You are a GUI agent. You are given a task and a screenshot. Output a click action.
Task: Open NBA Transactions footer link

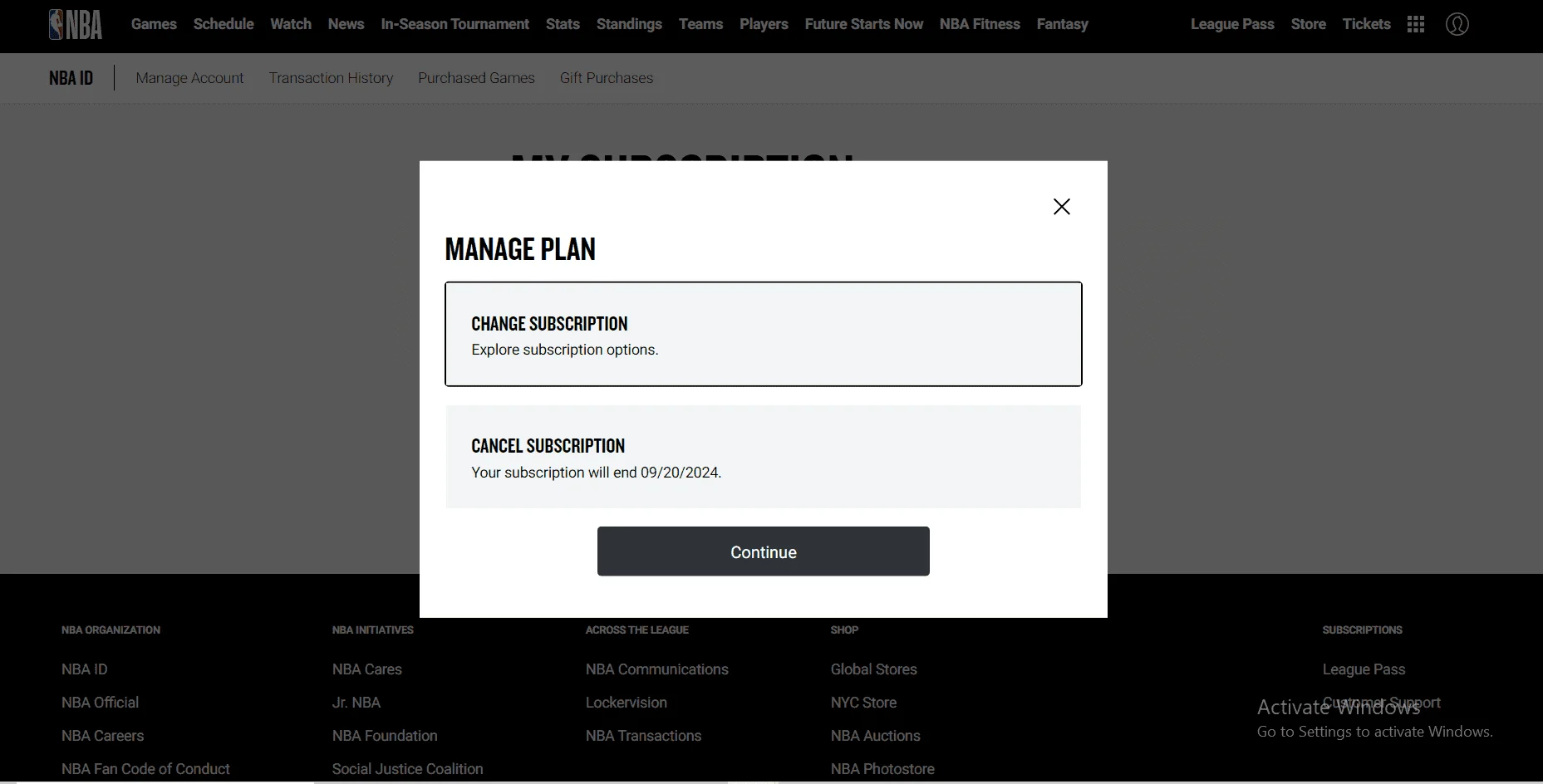click(x=643, y=736)
